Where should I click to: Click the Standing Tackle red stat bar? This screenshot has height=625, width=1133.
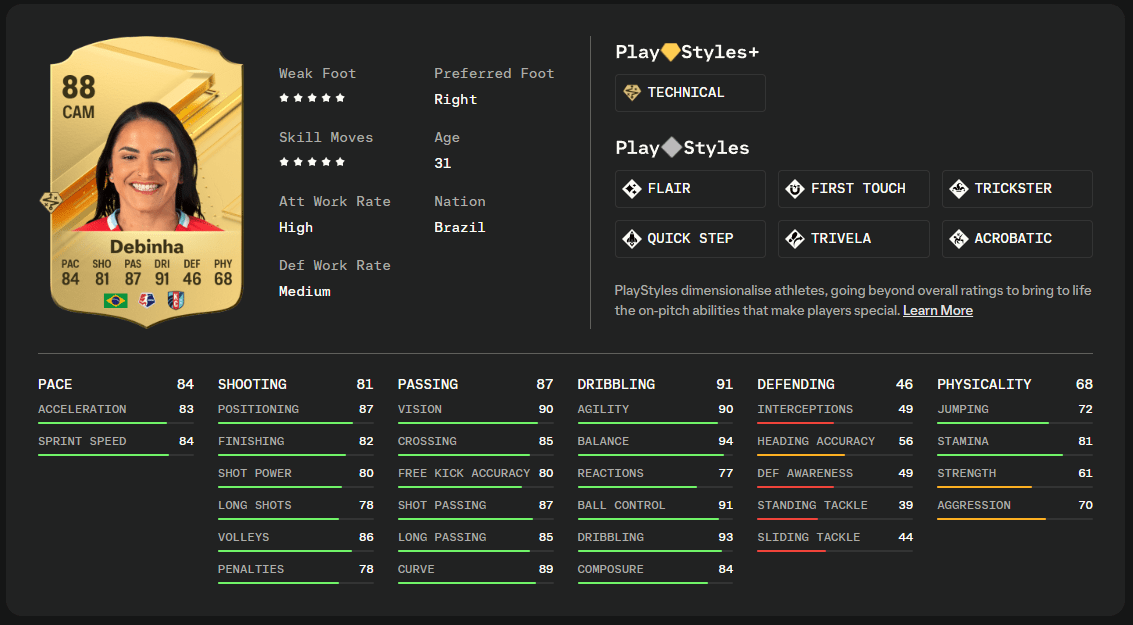pyautogui.click(x=835, y=519)
